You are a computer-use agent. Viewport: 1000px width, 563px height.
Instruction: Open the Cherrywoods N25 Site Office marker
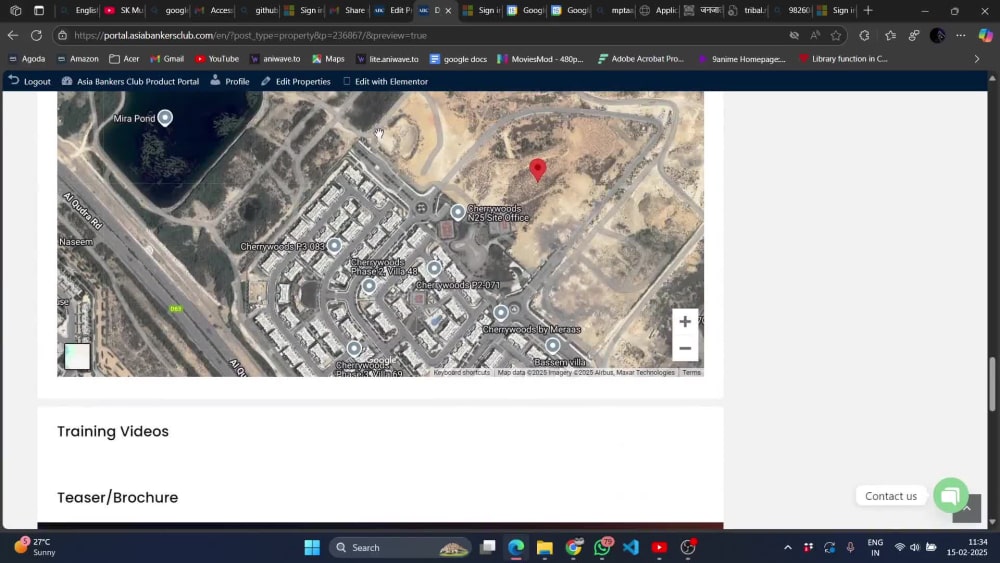(x=458, y=212)
